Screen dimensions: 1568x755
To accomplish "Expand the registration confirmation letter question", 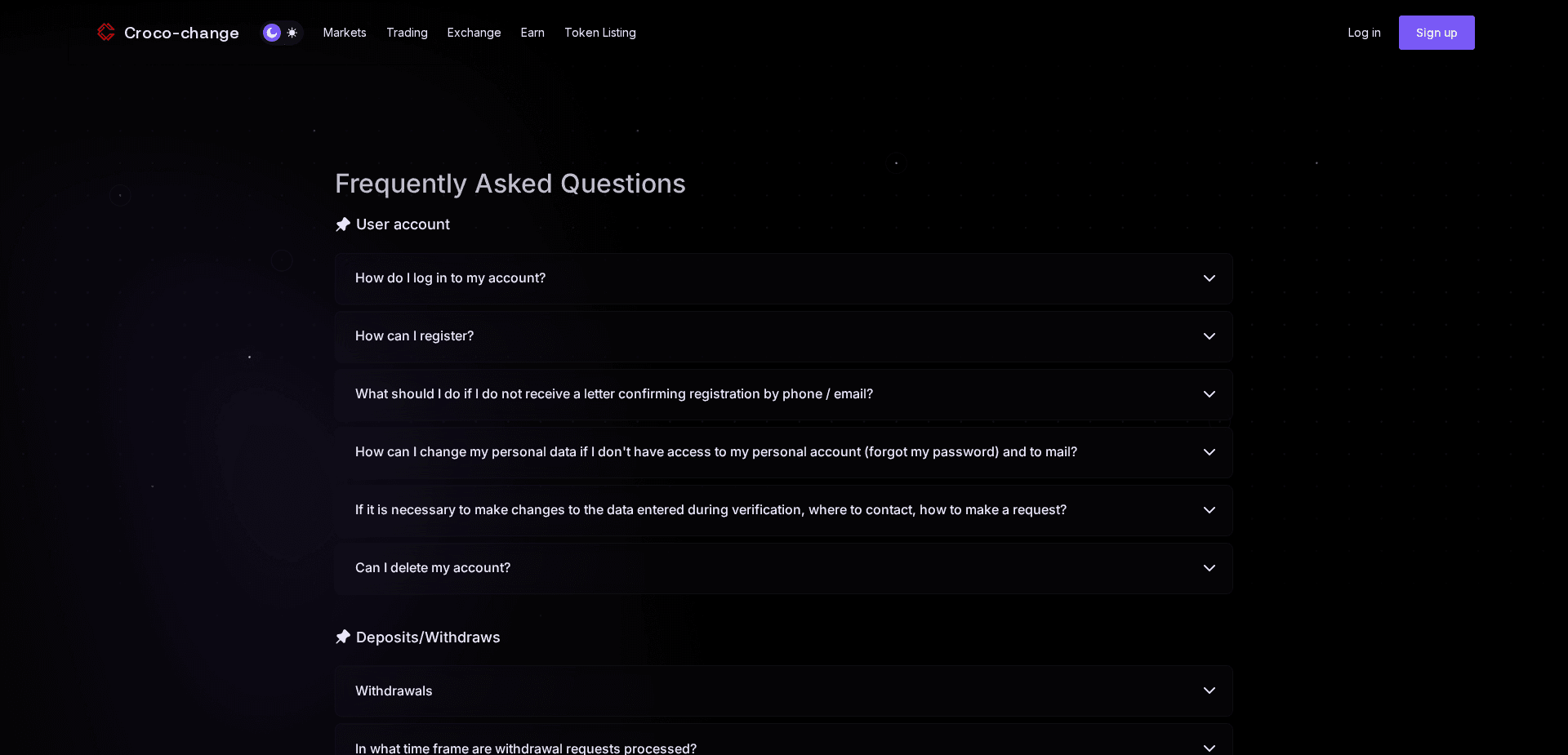I will [782, 394].
